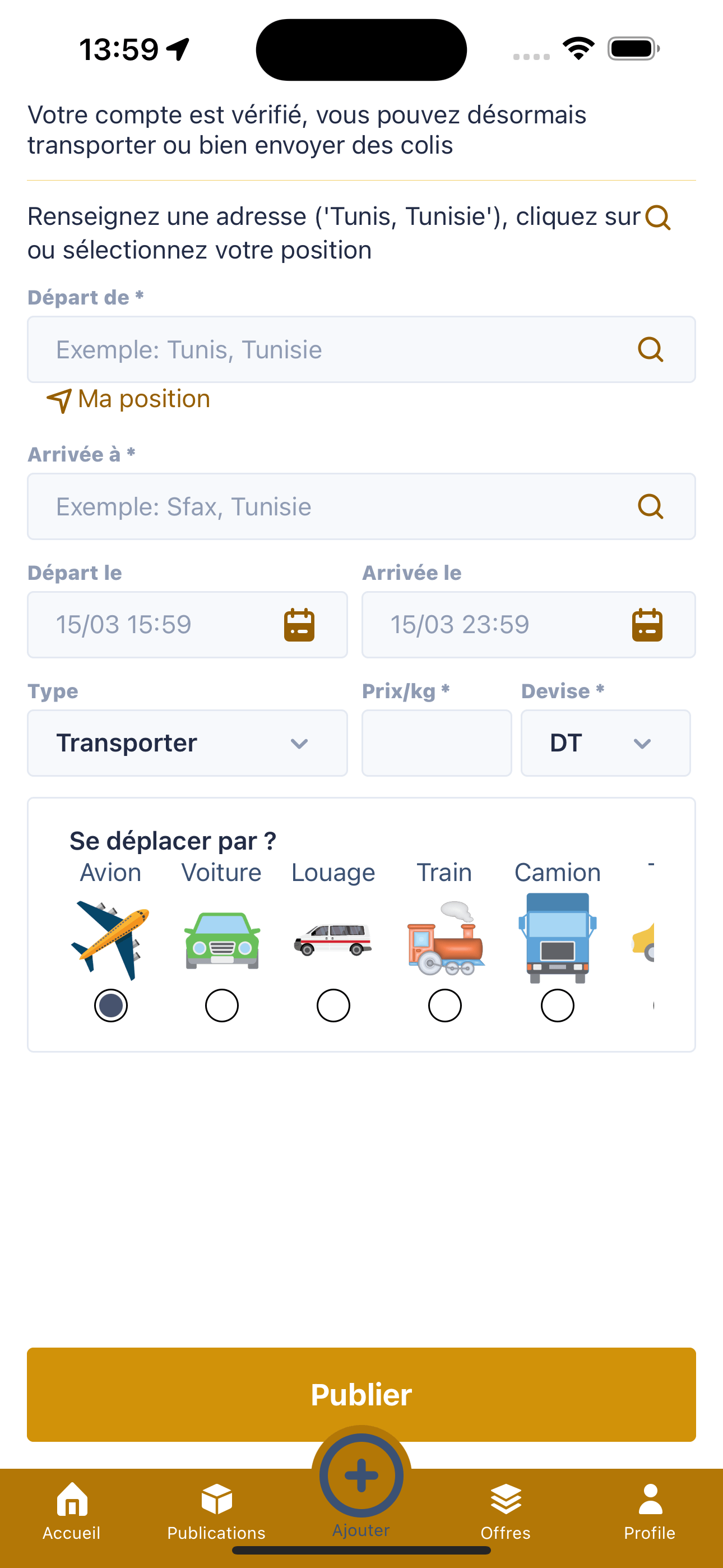Open the Arrivée le calendar icon

point(647,625)
